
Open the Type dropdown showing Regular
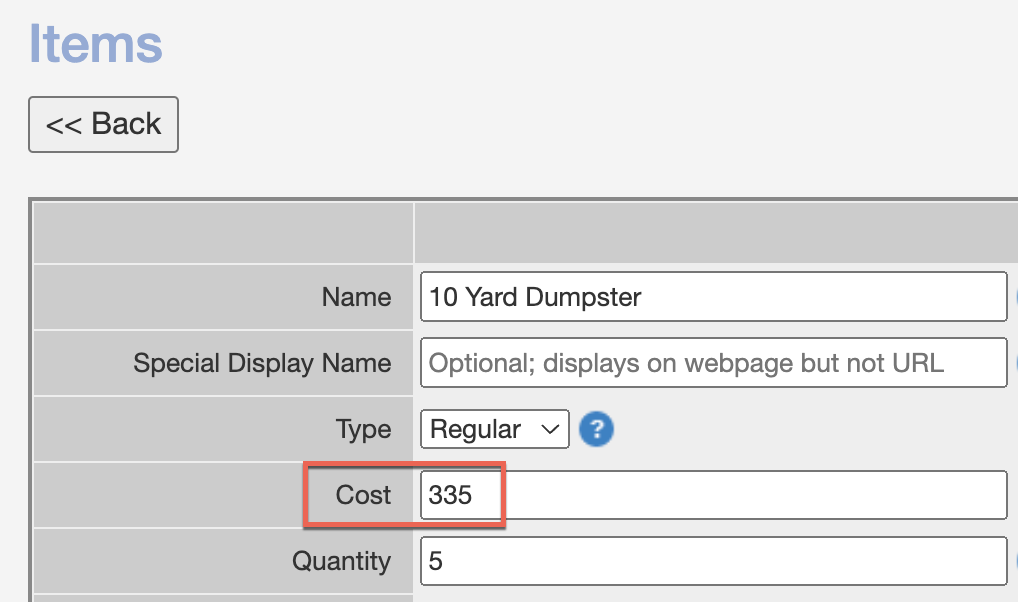pyautogui.click(x=494, y=430)
